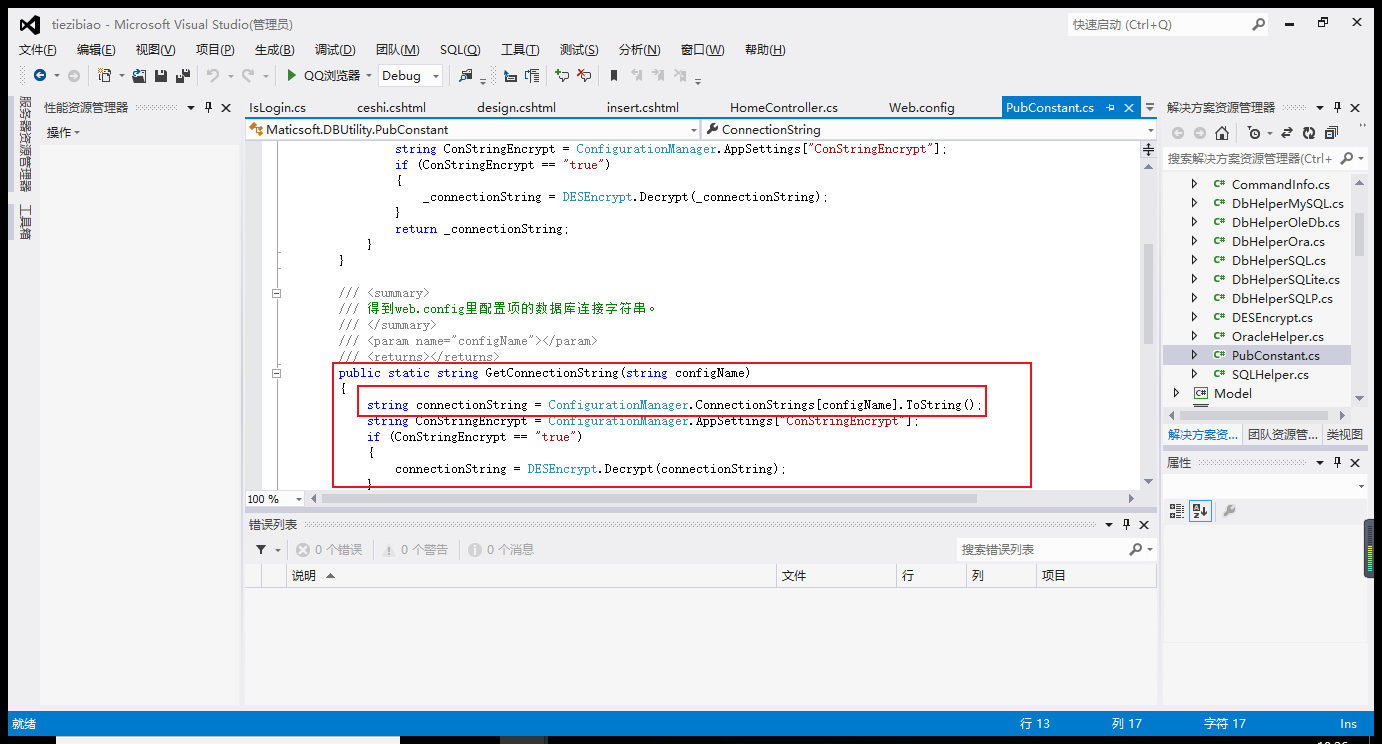The width and height of the screenshot is (1382, 744).
Task: Start debugging with the green play button
Action: click(x=291, y=75)
